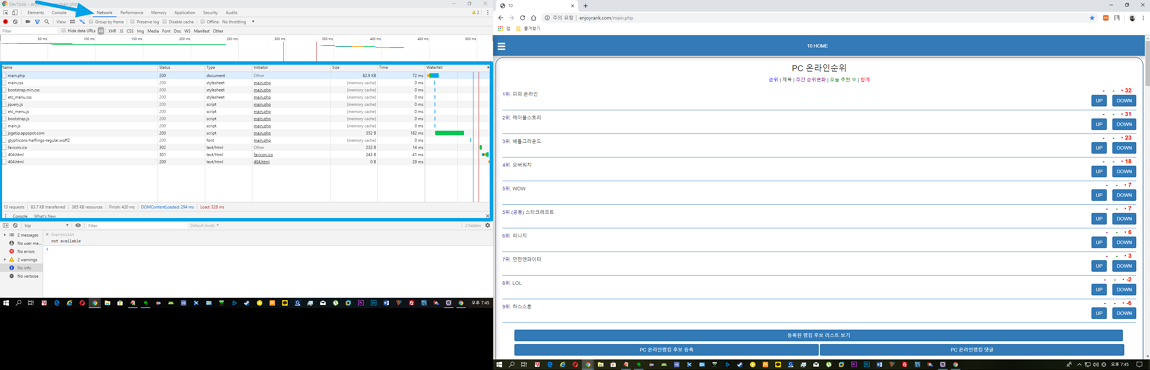Open the Audits tab
Image resolution: width=1150 pixels, height=370 pixels.
coord(232,12)
